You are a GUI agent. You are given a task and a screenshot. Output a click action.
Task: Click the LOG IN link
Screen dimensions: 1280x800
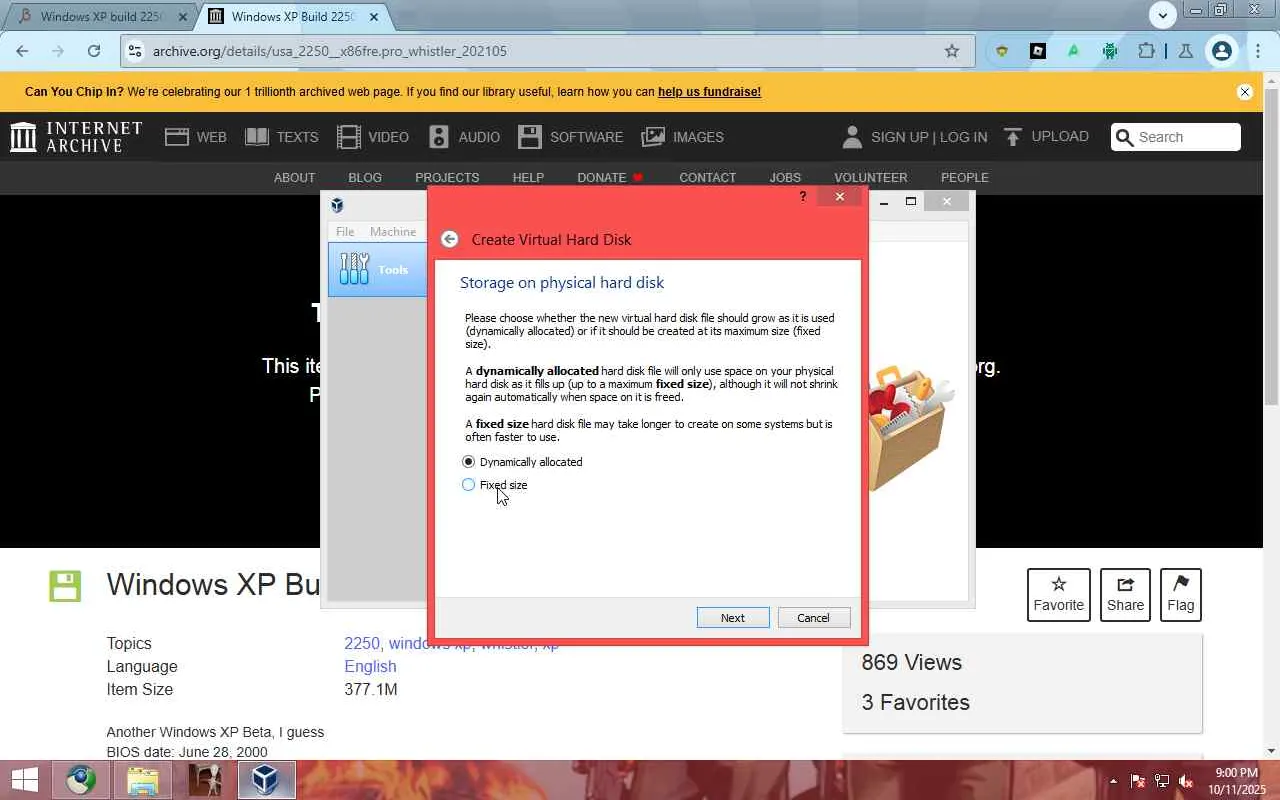click(963, 137)
